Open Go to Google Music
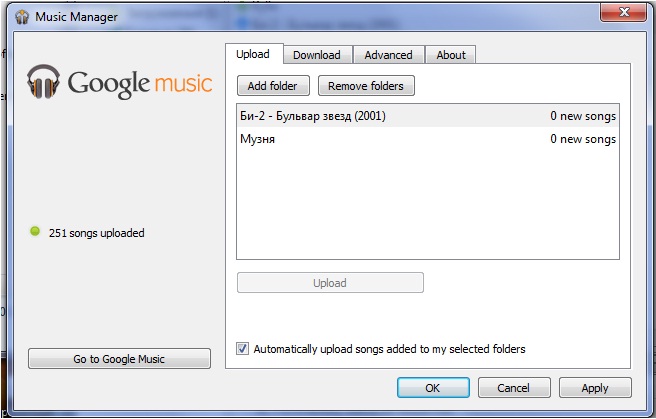 119,359
